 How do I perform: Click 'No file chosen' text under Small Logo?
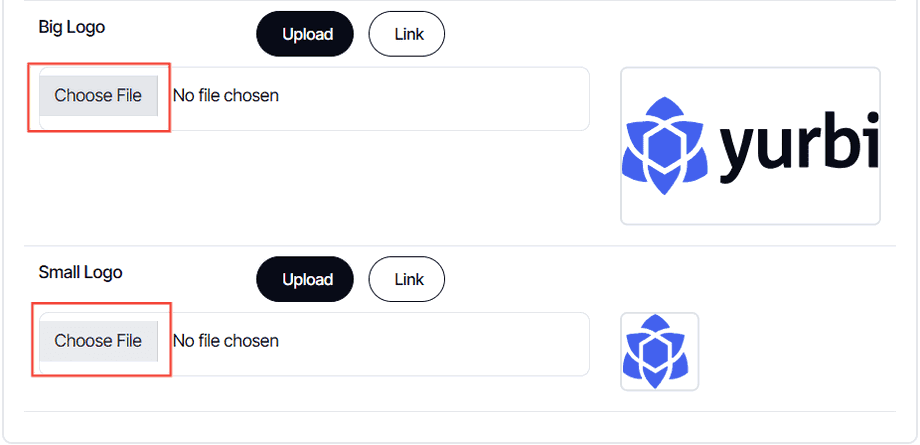coord(226,341)
